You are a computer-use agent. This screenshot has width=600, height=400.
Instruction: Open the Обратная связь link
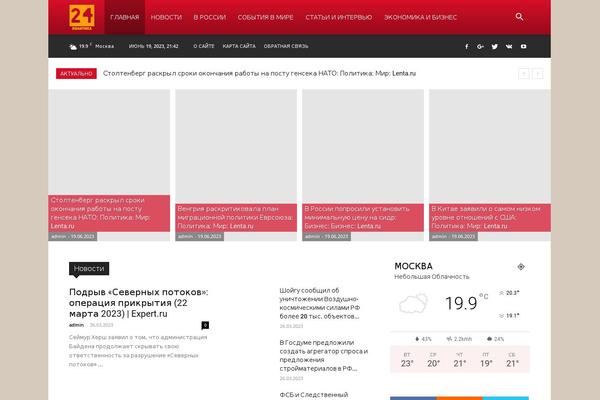pyautogui.click(x=286, y=46)
